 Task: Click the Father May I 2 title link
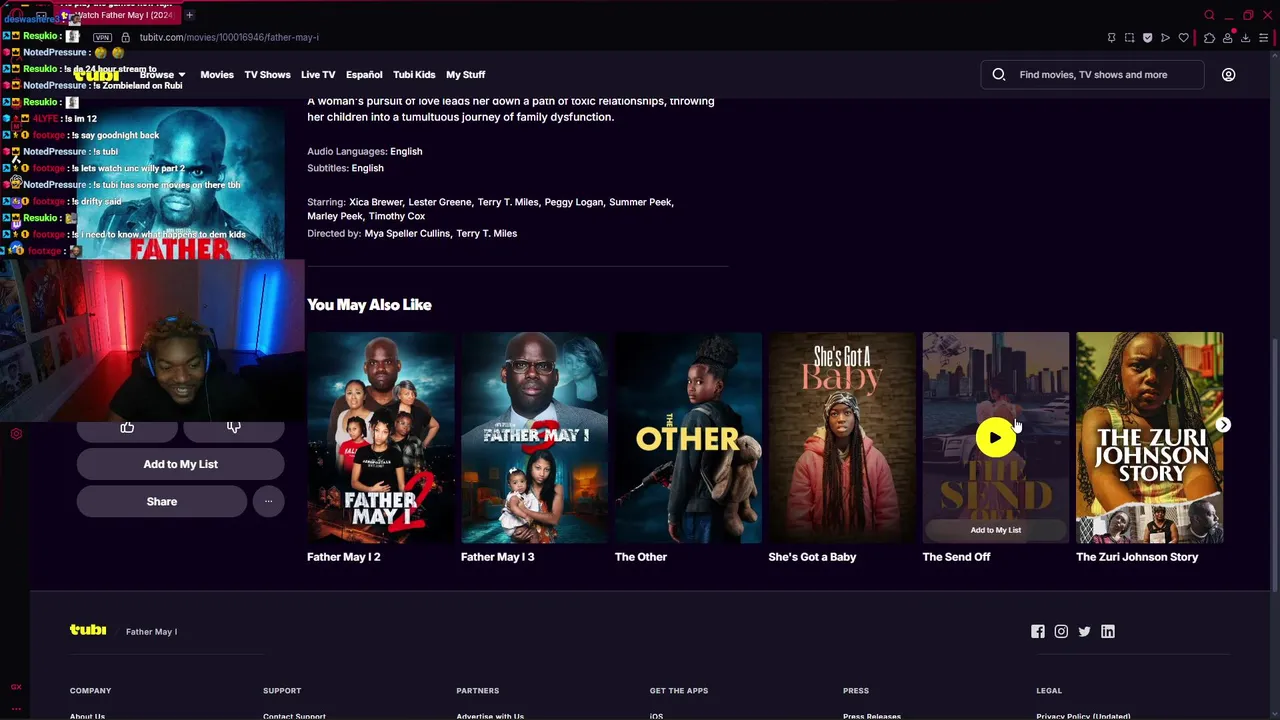coord(344,557)
